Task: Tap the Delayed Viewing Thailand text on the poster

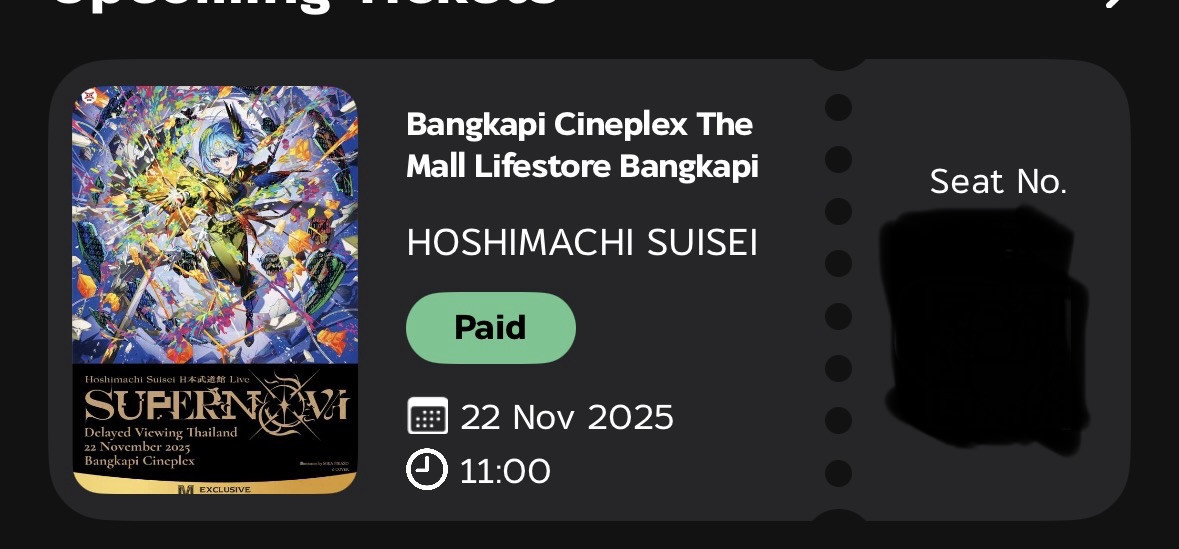Action: pyautogui.click(x=161, y=432)
